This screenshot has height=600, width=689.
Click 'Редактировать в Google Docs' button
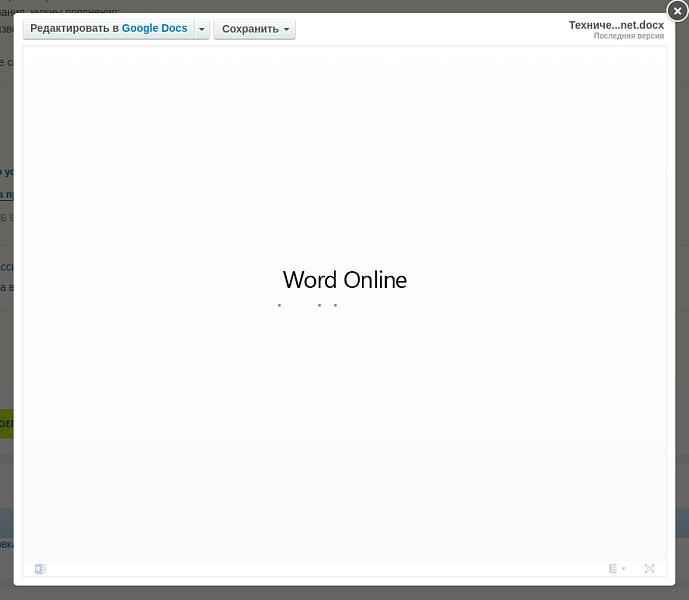(109, 29)
